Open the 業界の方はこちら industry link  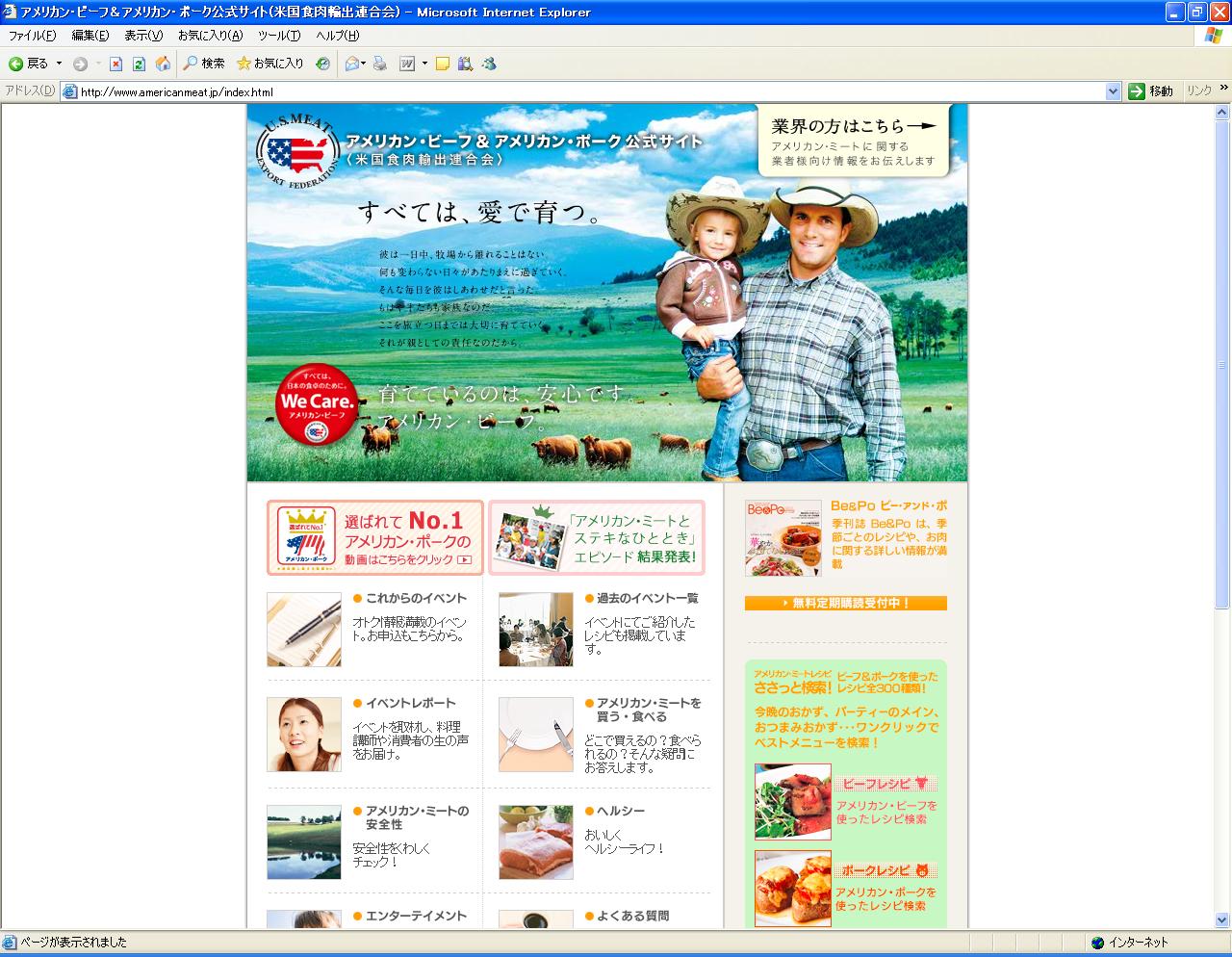pos(854,141)
